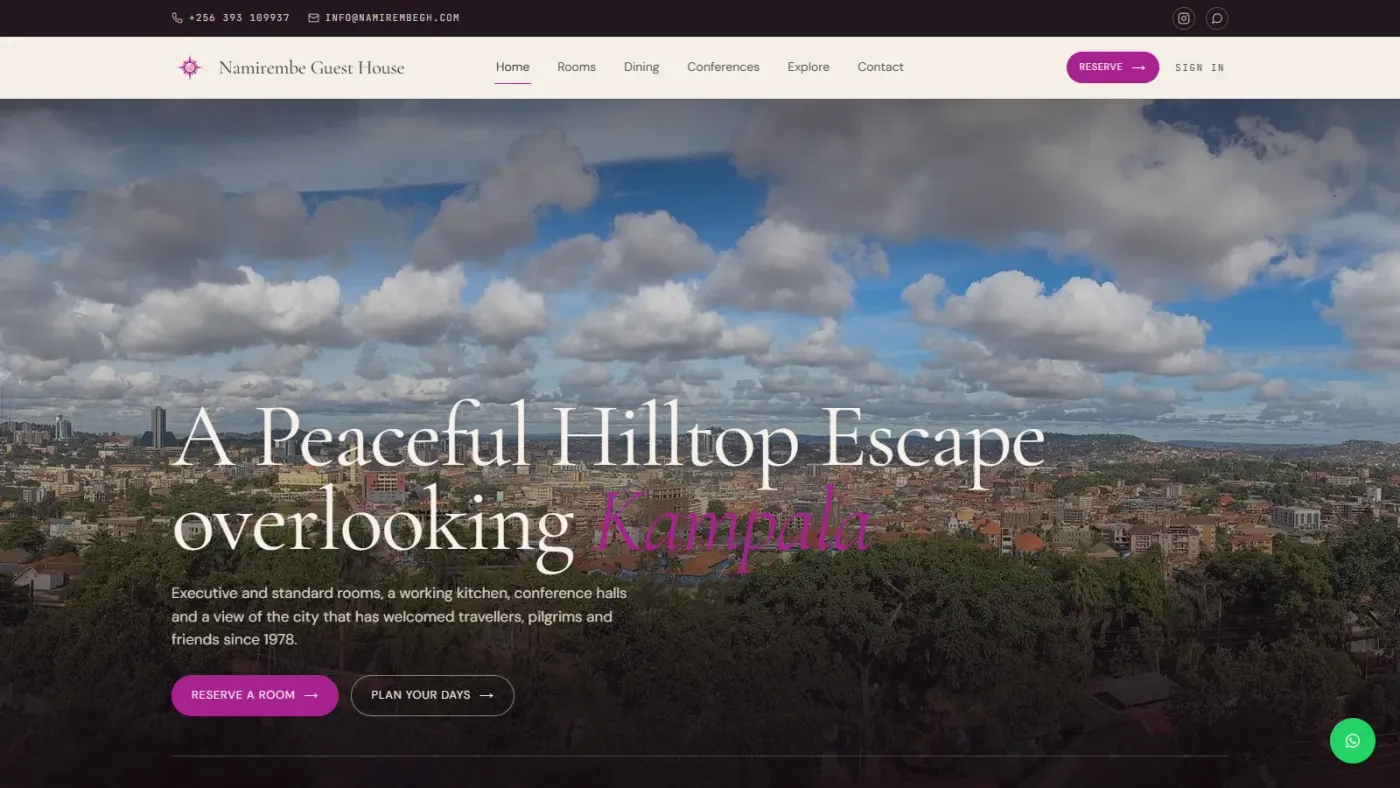Open the Conferences nav item
Screen dimensions: 1400x788
[x=723, y=67]
